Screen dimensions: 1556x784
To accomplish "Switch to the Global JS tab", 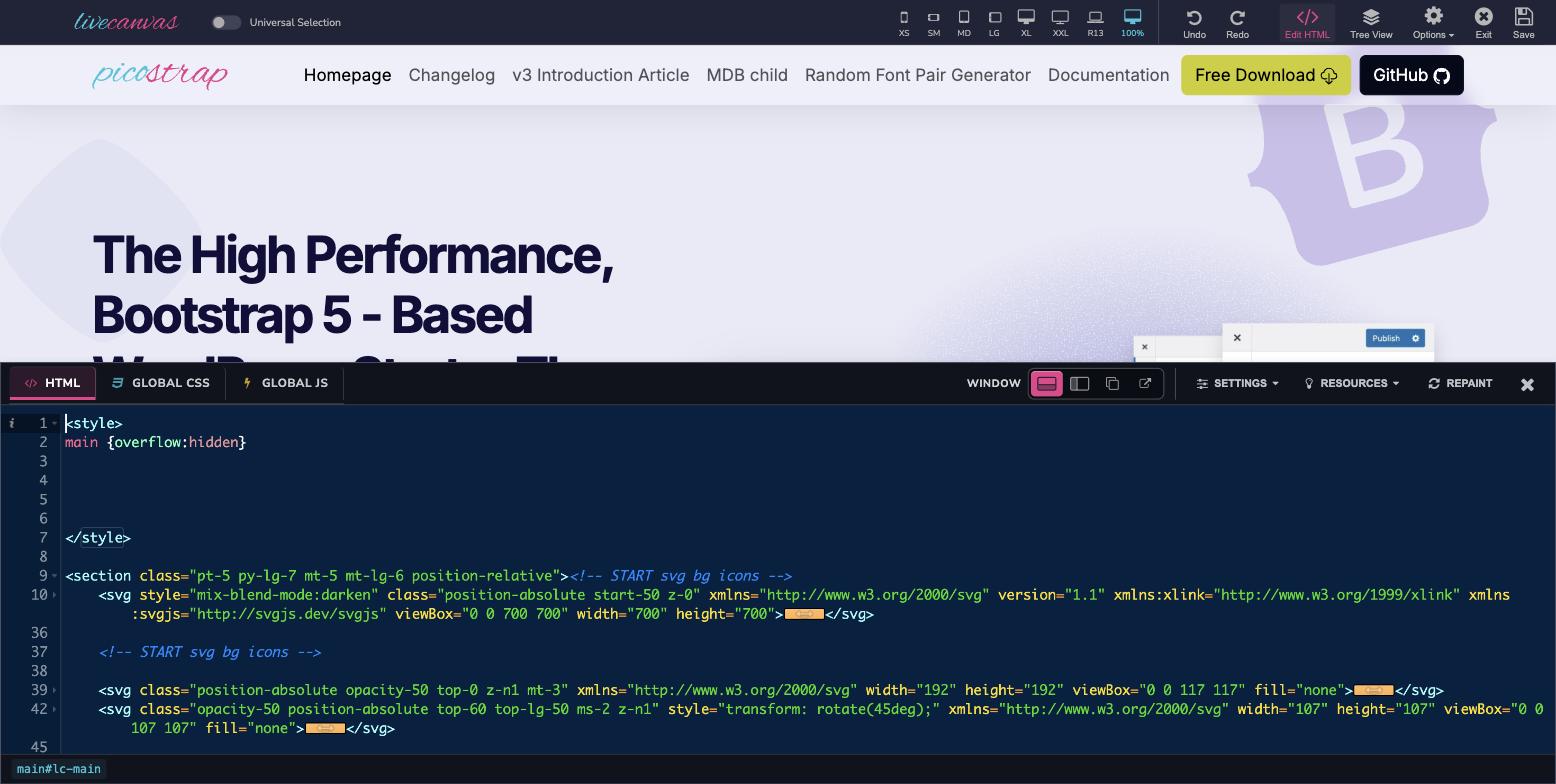I will click(285, 383).
